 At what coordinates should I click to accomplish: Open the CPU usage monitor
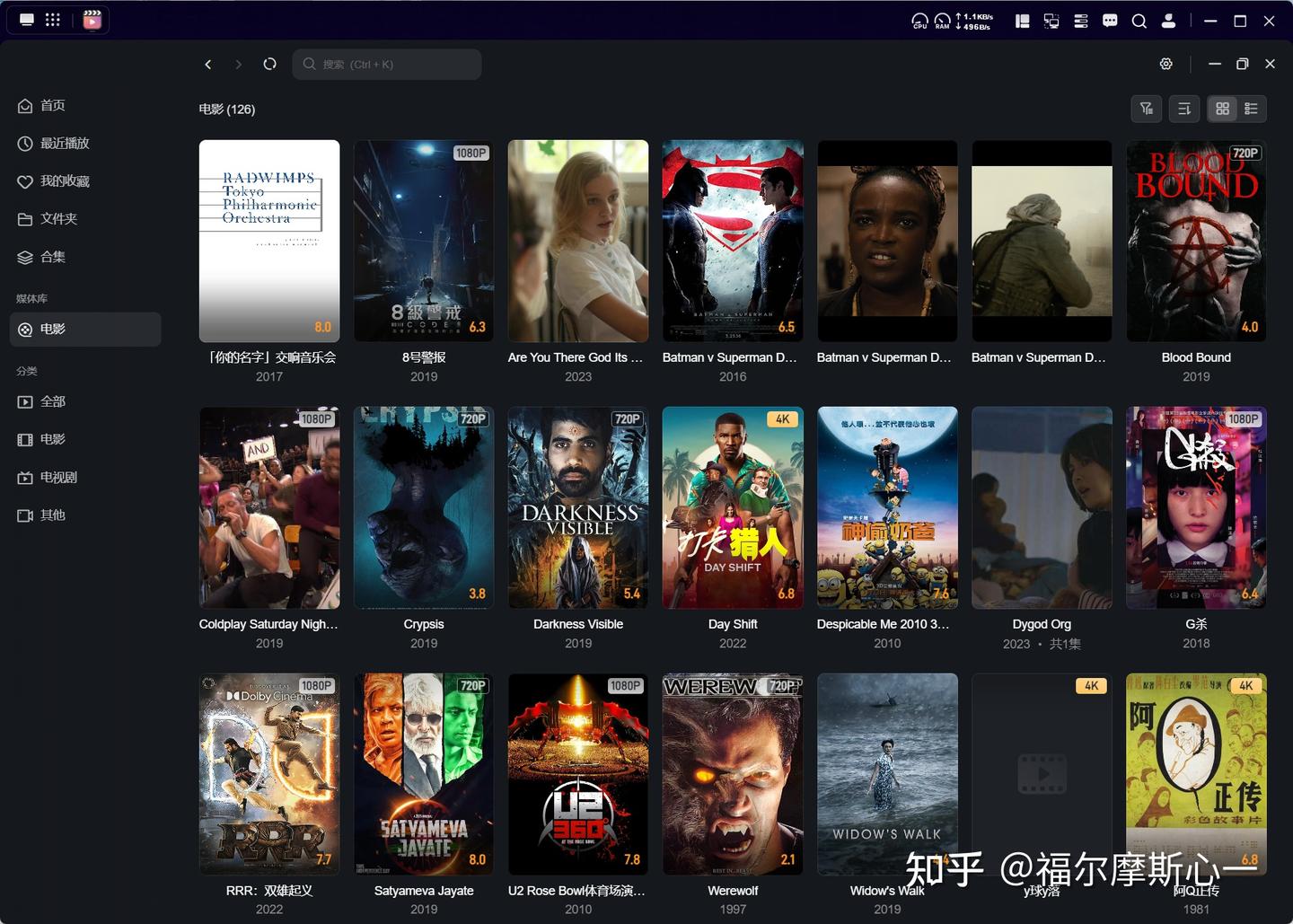click(x=919, y=21)
